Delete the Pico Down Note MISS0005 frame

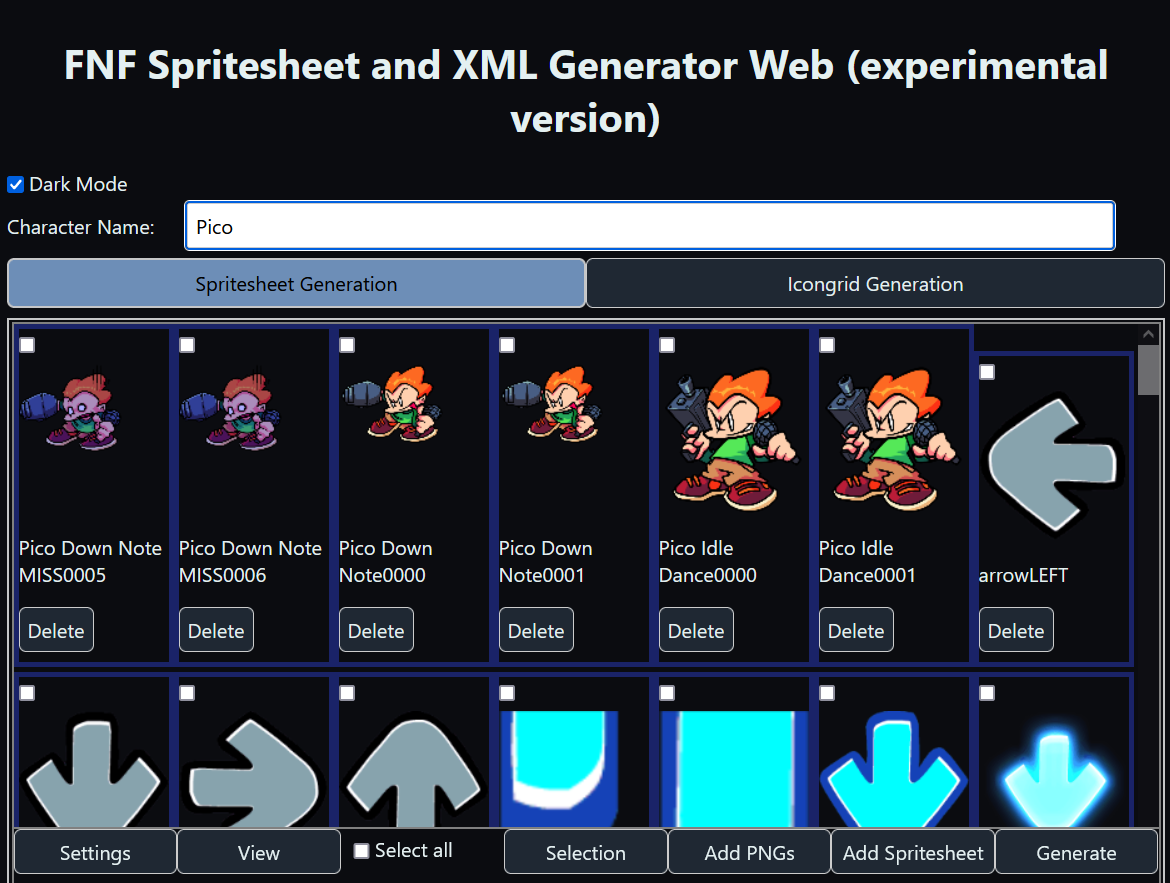[x=56, y=630]
